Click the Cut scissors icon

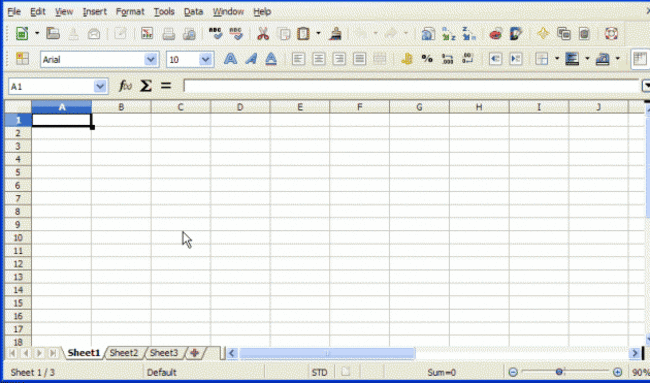click(263, 34)
